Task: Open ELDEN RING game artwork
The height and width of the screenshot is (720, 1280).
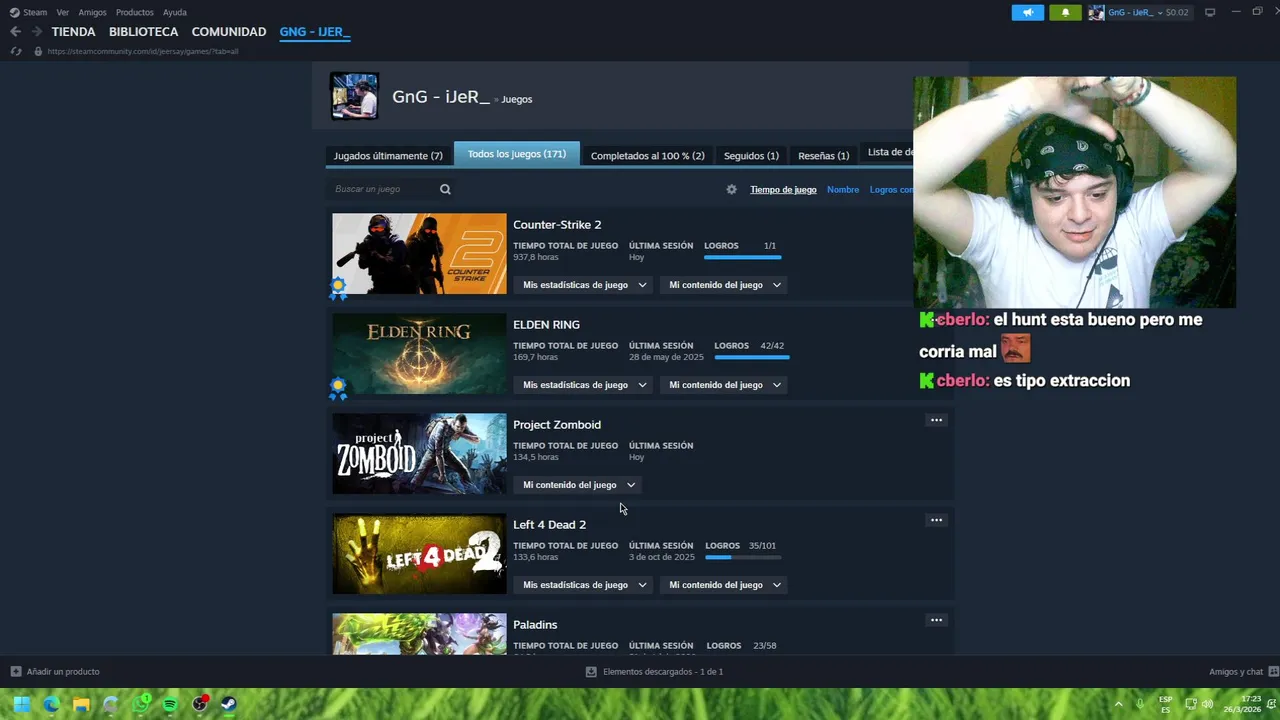Action: pyautogui.click(x=419, y=353)
